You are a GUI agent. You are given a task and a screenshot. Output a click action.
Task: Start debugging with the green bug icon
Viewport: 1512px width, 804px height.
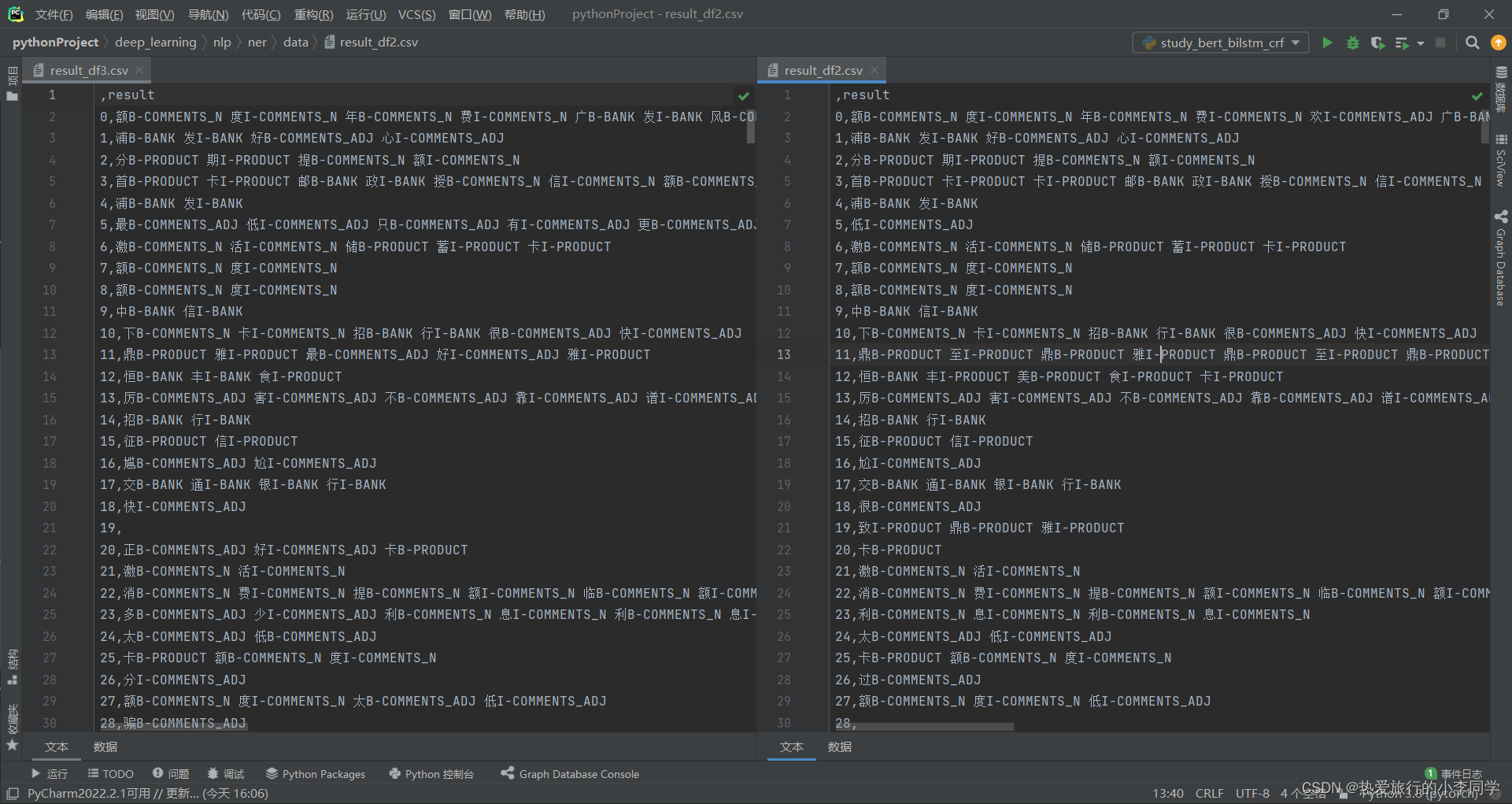[1352, 43]
